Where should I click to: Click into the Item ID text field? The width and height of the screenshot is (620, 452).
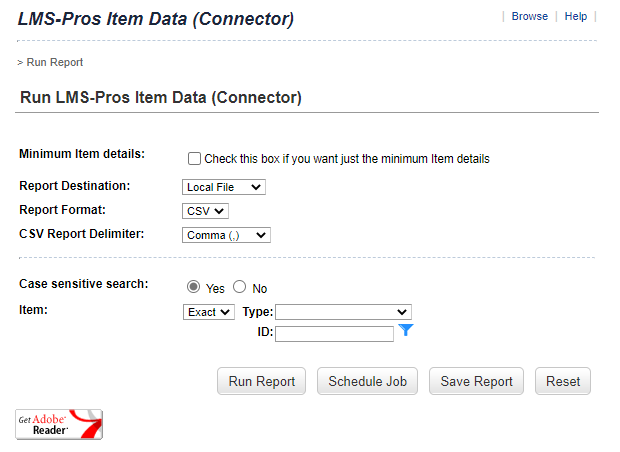[x=334, y=334]
